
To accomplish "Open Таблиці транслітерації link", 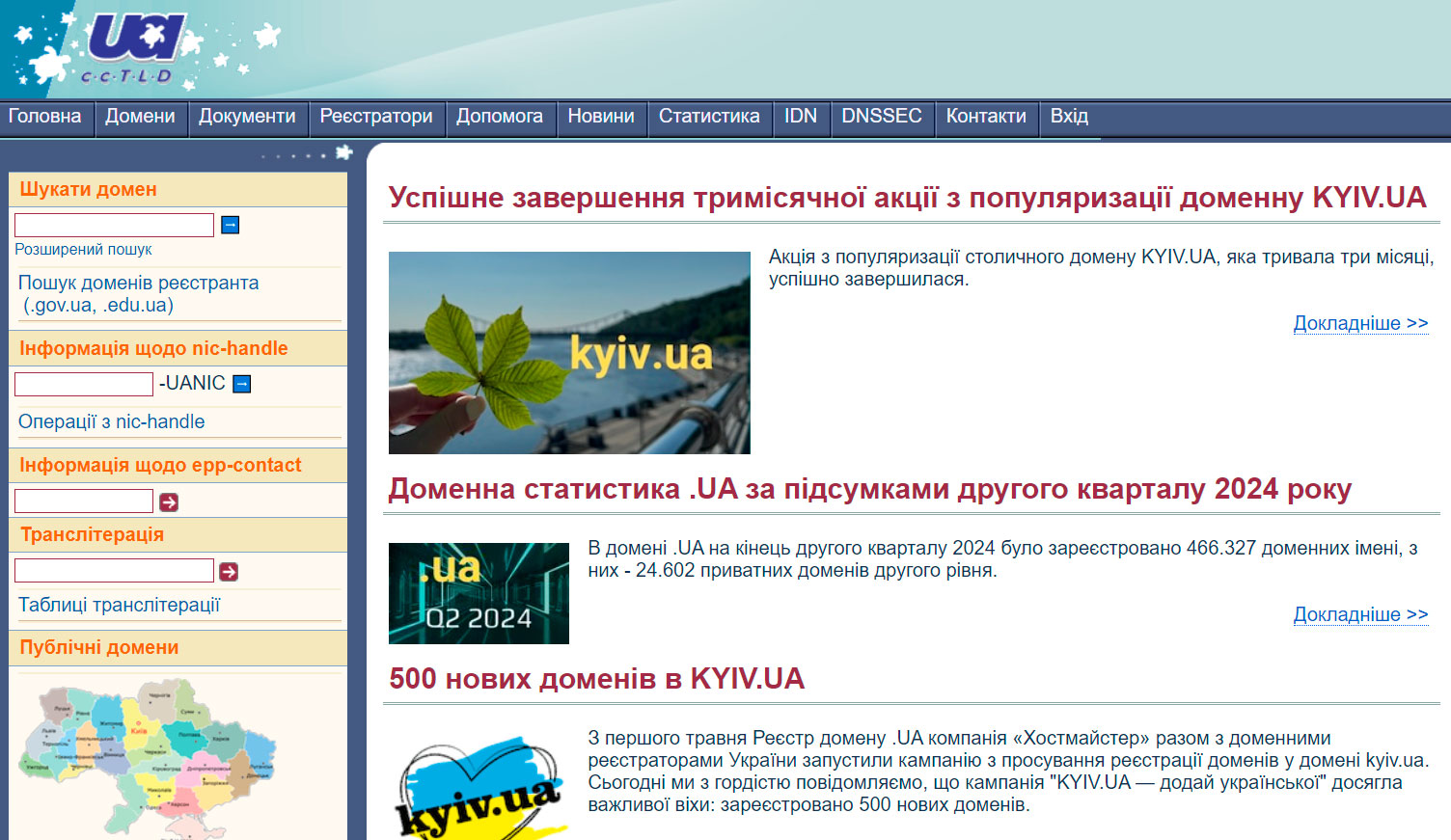I will pos(120,606).
